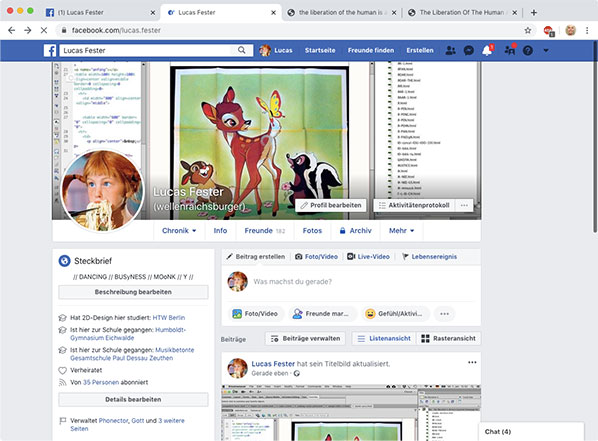Open the Fotos tab

coord(312,231)
